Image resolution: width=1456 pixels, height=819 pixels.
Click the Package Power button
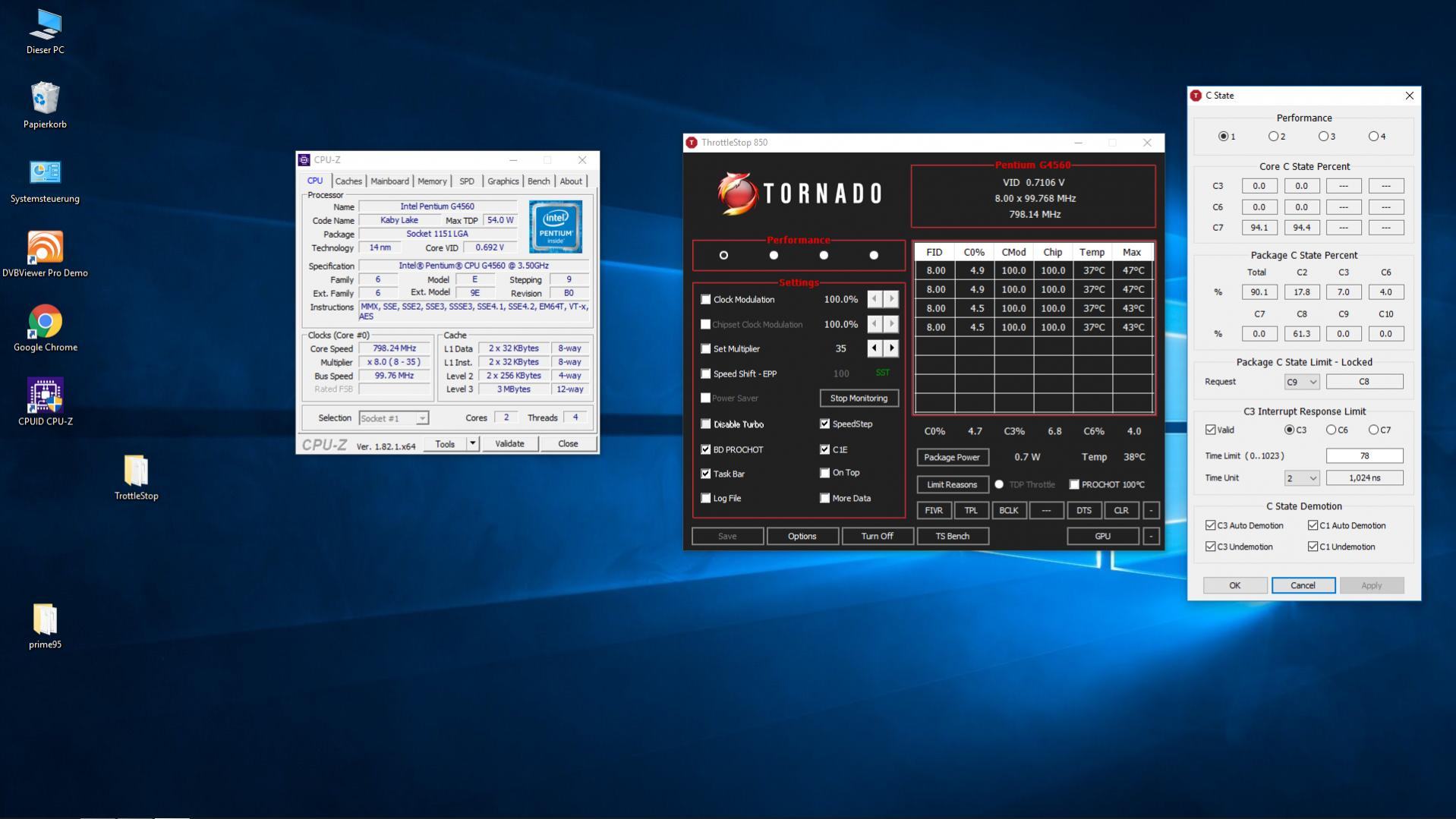coord(952,457)
